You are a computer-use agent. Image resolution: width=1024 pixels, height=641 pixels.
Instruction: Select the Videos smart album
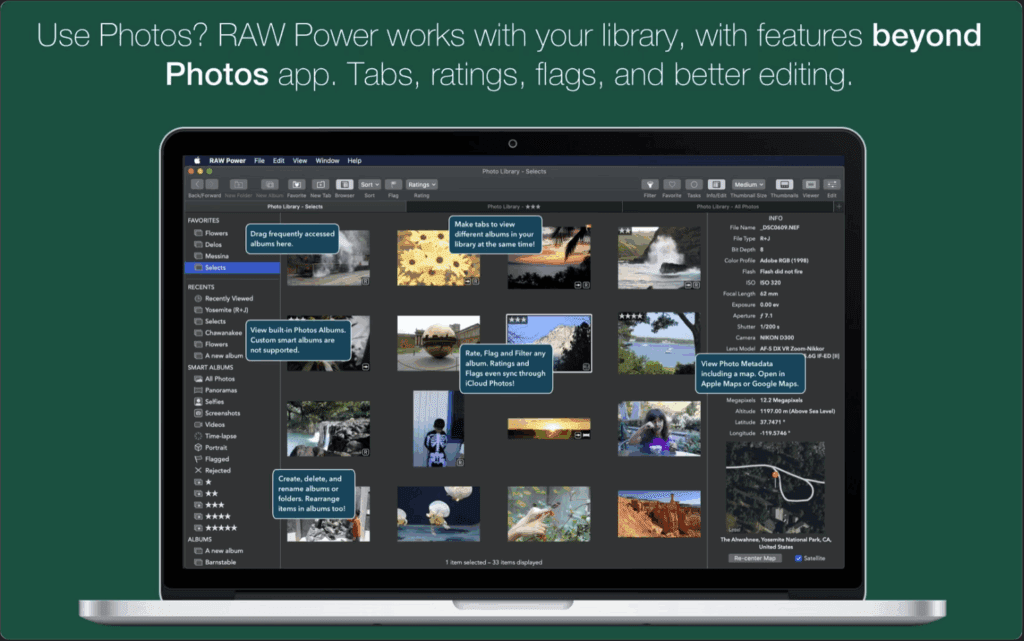pyautogui.click(x=210, y=424)
